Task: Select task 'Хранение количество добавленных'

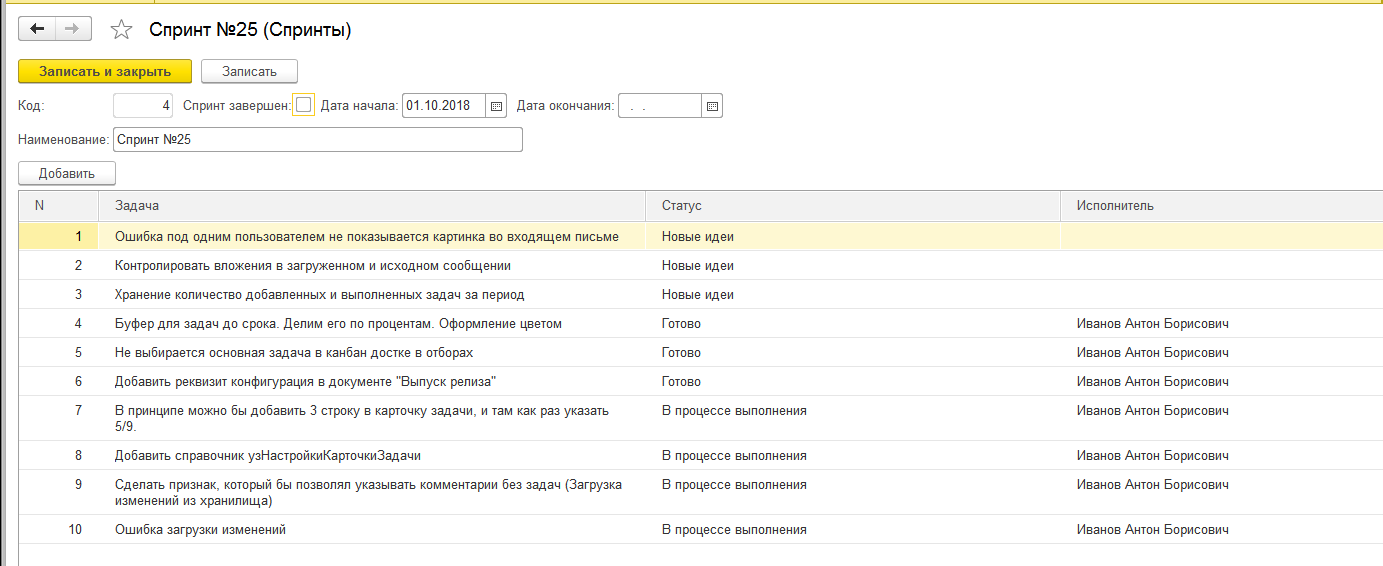Action: pyautogui.click(x=320, y=295)
